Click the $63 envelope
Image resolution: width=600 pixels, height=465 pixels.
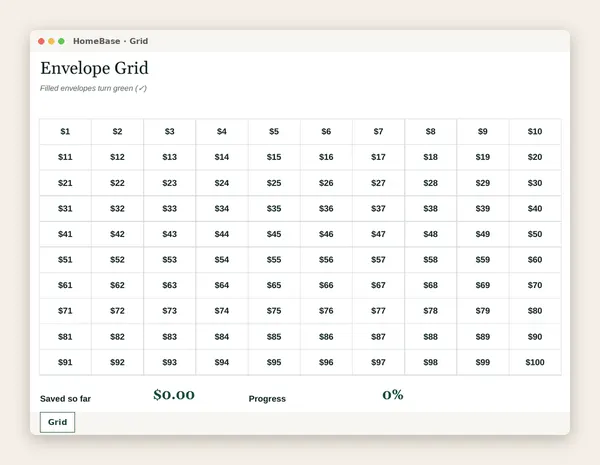pyautogui.click(x=170, y=286)
